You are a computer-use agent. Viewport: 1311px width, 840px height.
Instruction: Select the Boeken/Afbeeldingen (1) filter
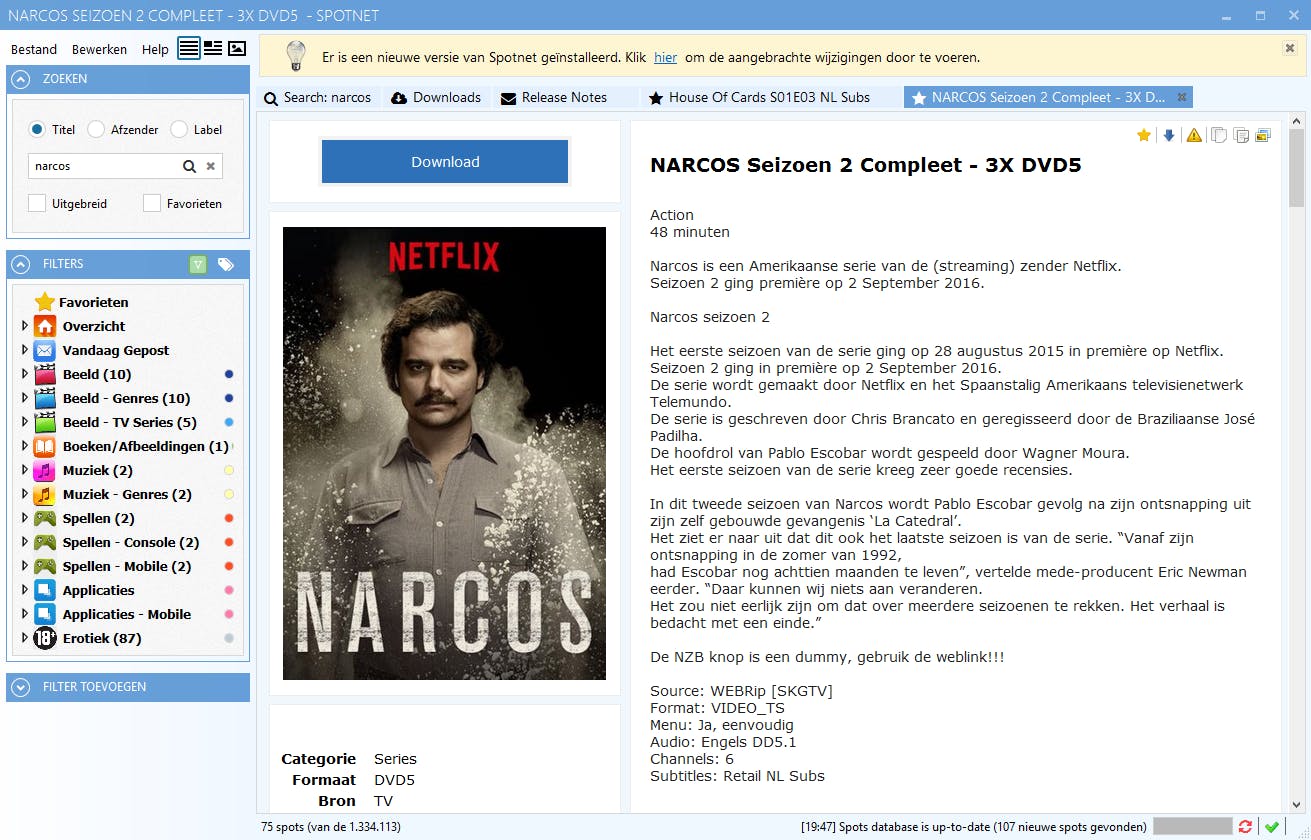pos(132,446)
